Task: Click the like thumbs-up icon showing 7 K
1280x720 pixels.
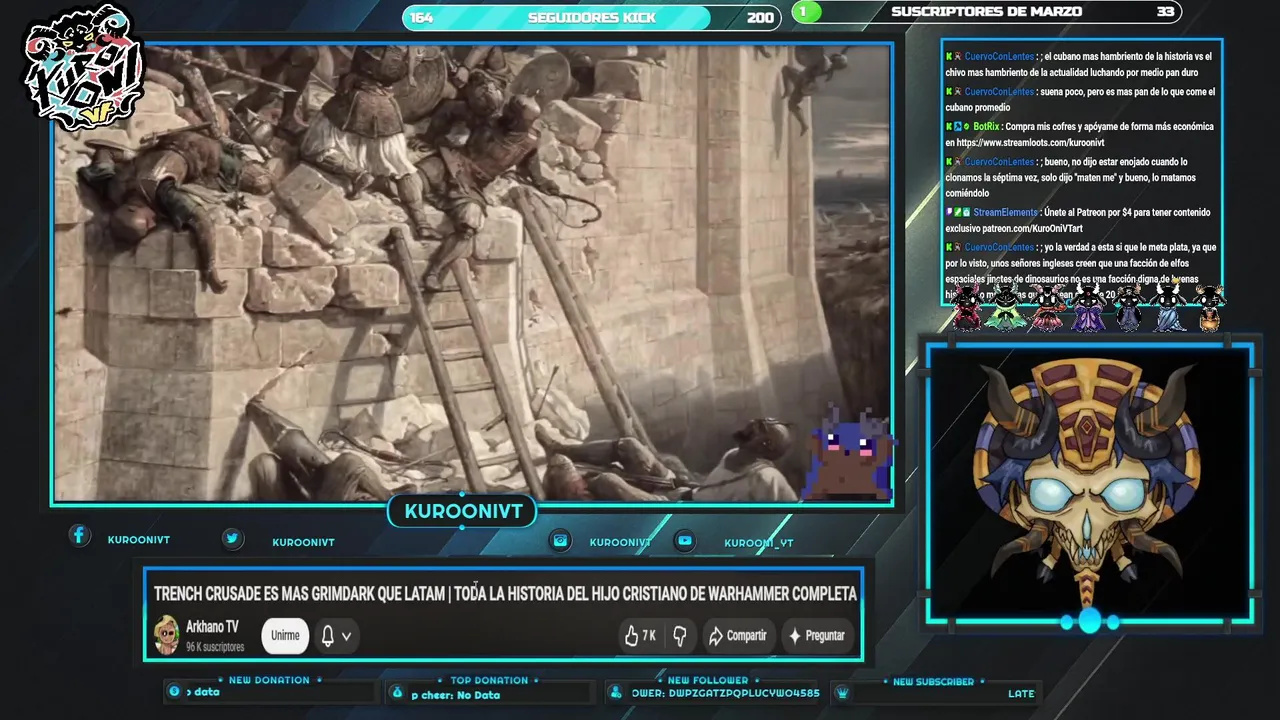Action: [632, 636]
